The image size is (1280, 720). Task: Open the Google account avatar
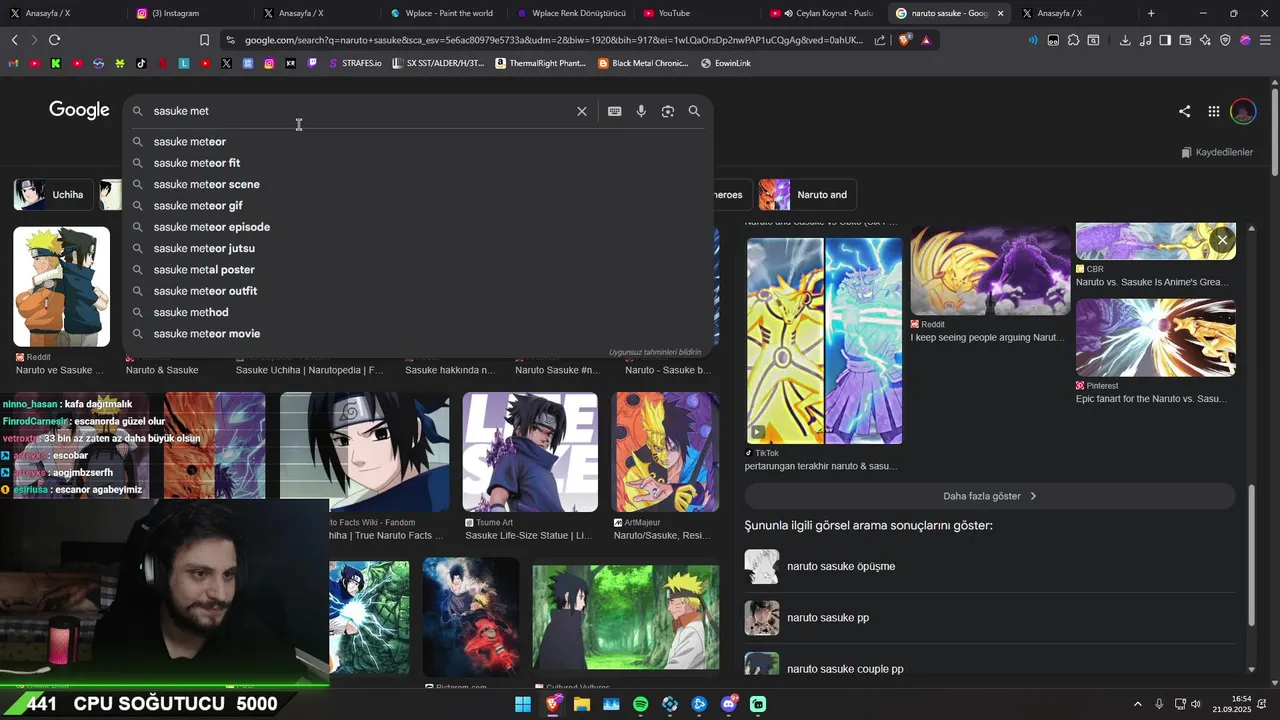[x=1243, y=111]
